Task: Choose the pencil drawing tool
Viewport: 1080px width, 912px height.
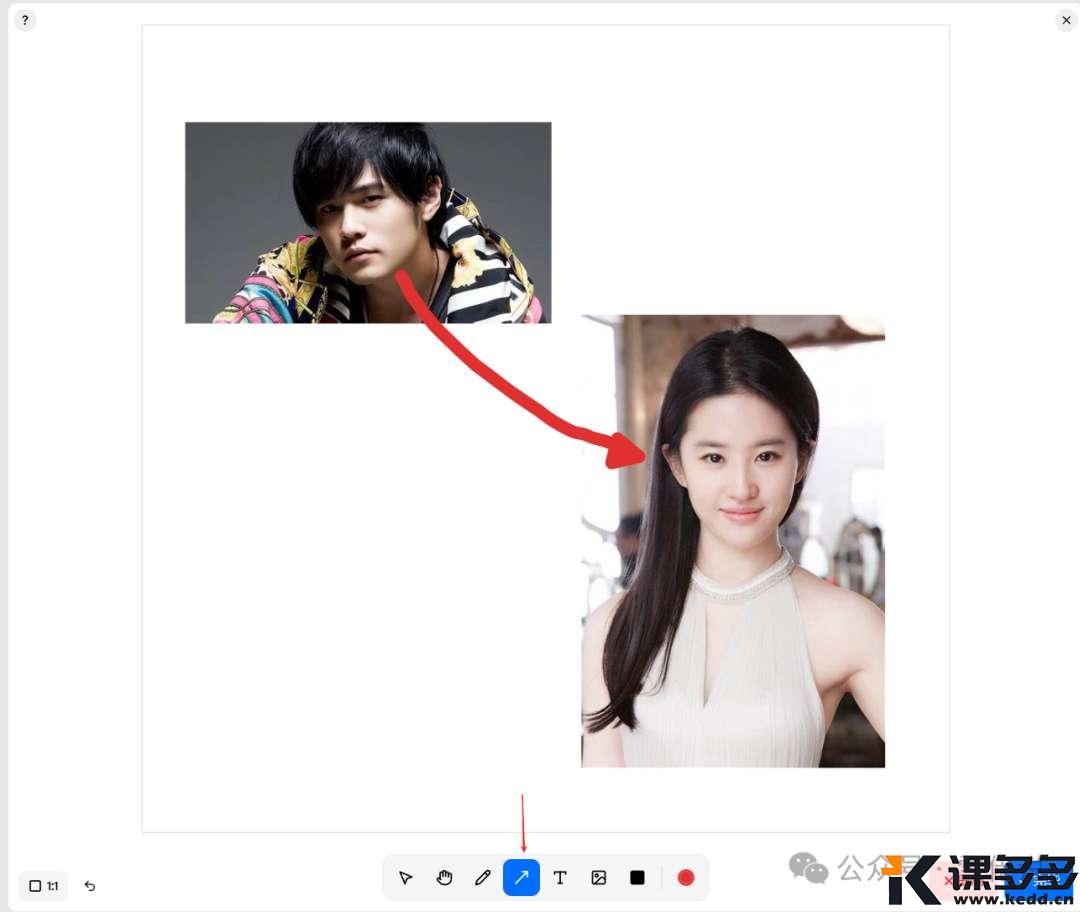Action: 483,878
